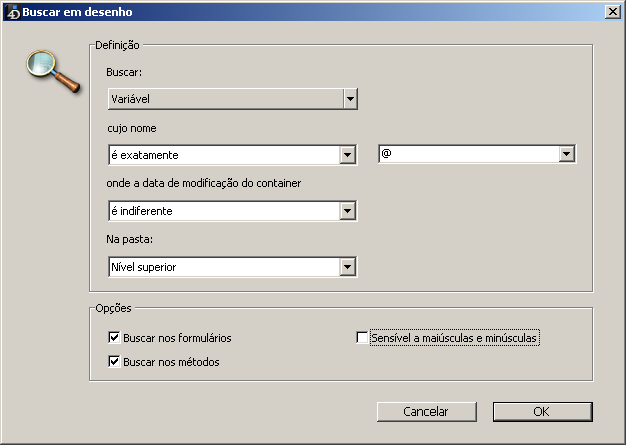Open the "Nível superior" folder dropdown

[x=224, y=267]
